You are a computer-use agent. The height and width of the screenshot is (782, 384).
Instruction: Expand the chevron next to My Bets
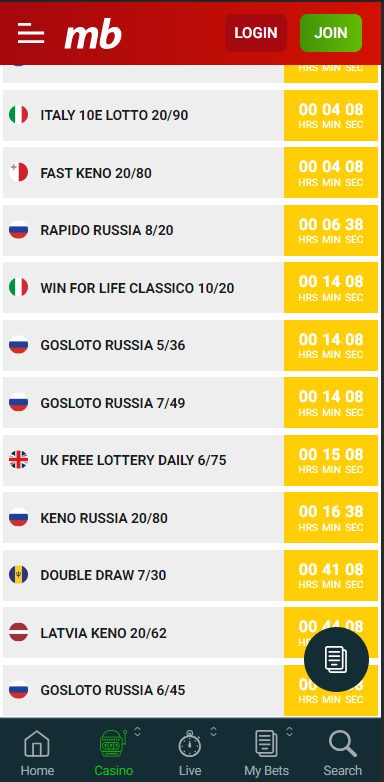click(290, 732)
